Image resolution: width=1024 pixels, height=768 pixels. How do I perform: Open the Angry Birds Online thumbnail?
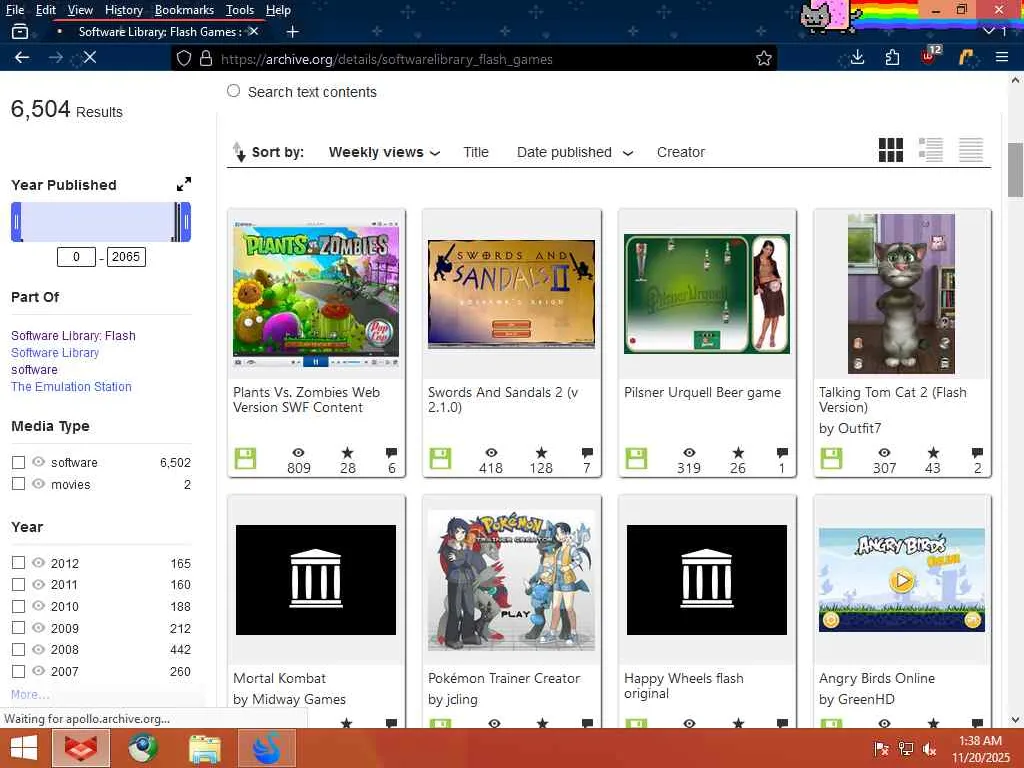tap(901, 580)
